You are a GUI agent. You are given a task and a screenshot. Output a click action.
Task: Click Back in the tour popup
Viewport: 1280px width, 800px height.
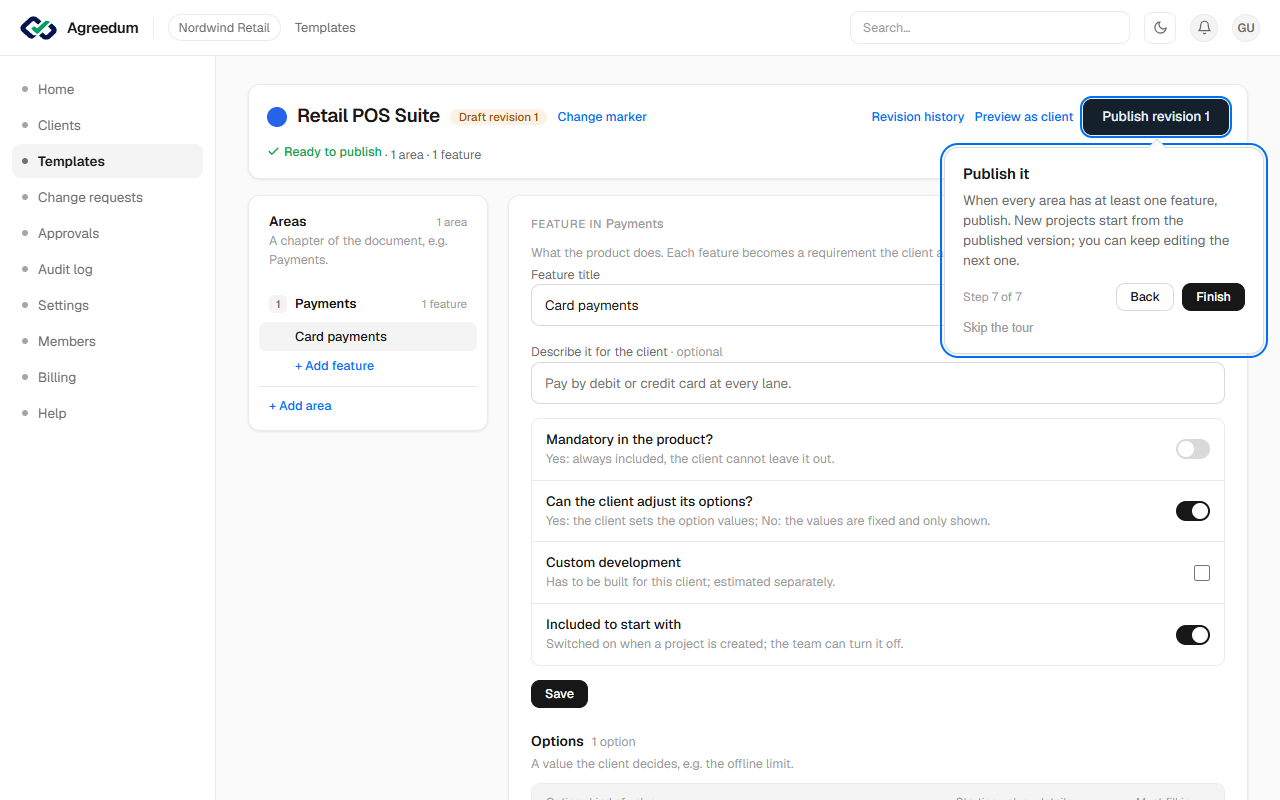point(1145,297)
